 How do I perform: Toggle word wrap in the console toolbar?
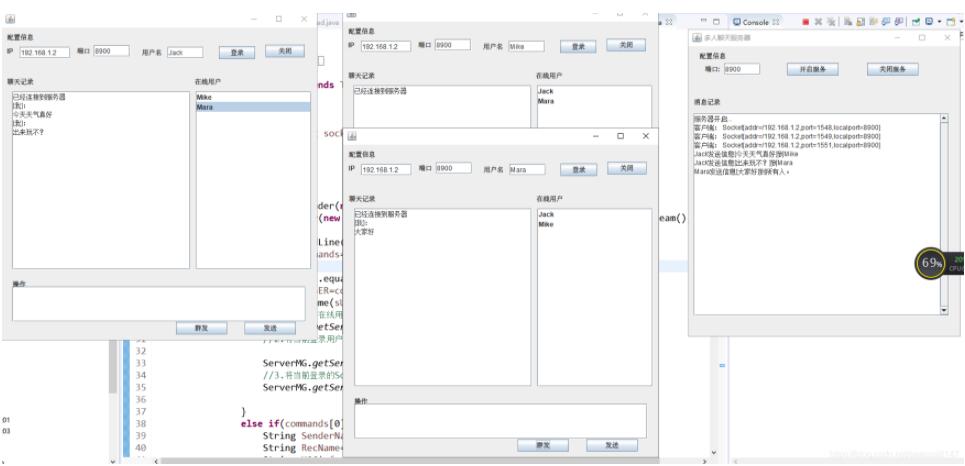point(872,22)
